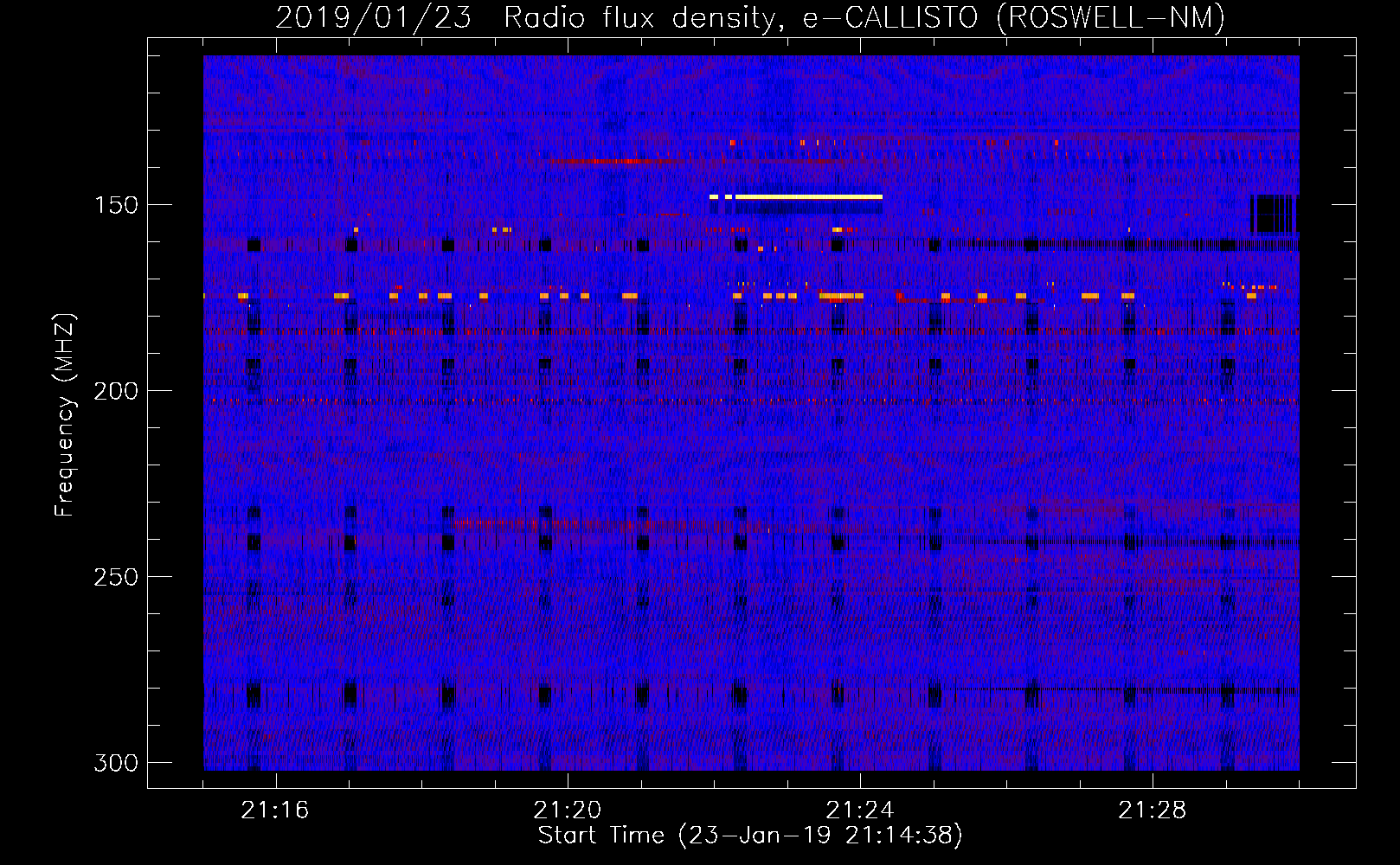Image resolution: width=1400 pixels, height=865 pixels.
Task: Click the 21:20 time tick label
Action: (568, 811)
